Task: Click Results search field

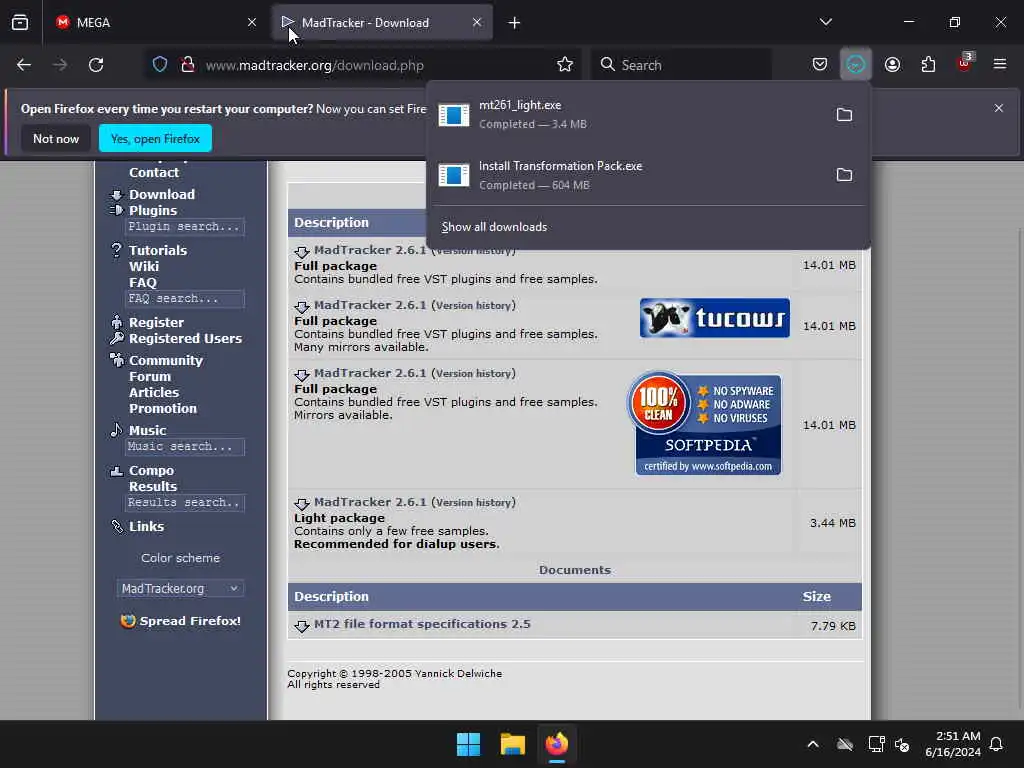Action: pos(185,503)
